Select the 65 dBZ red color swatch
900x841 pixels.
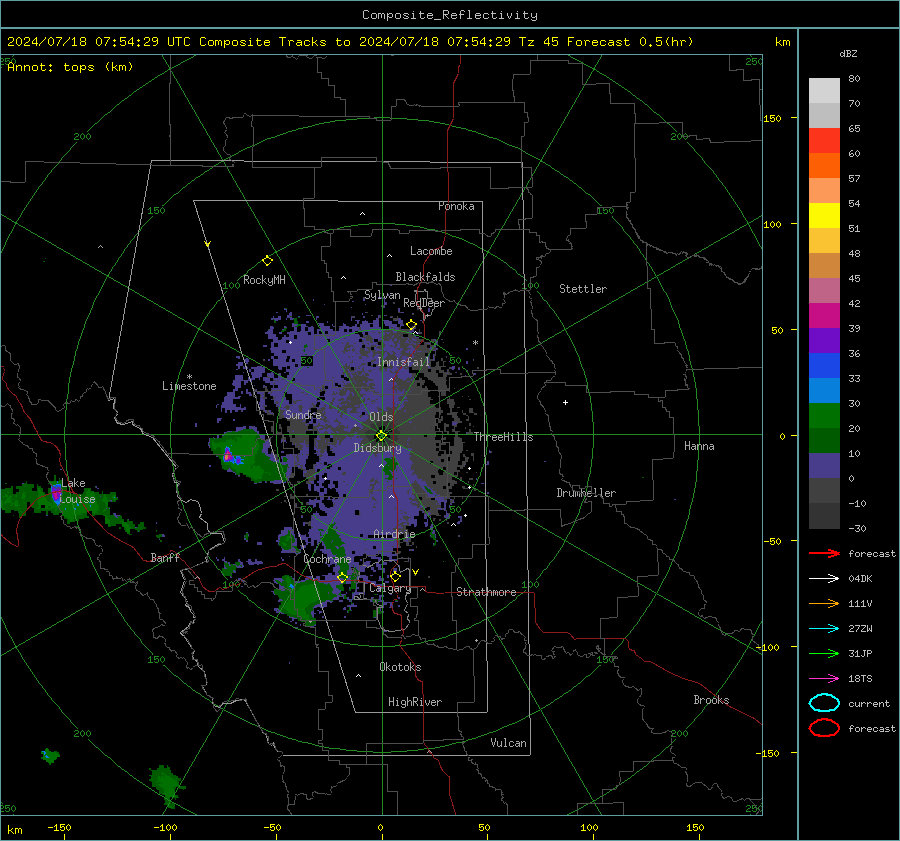point(824,140)
